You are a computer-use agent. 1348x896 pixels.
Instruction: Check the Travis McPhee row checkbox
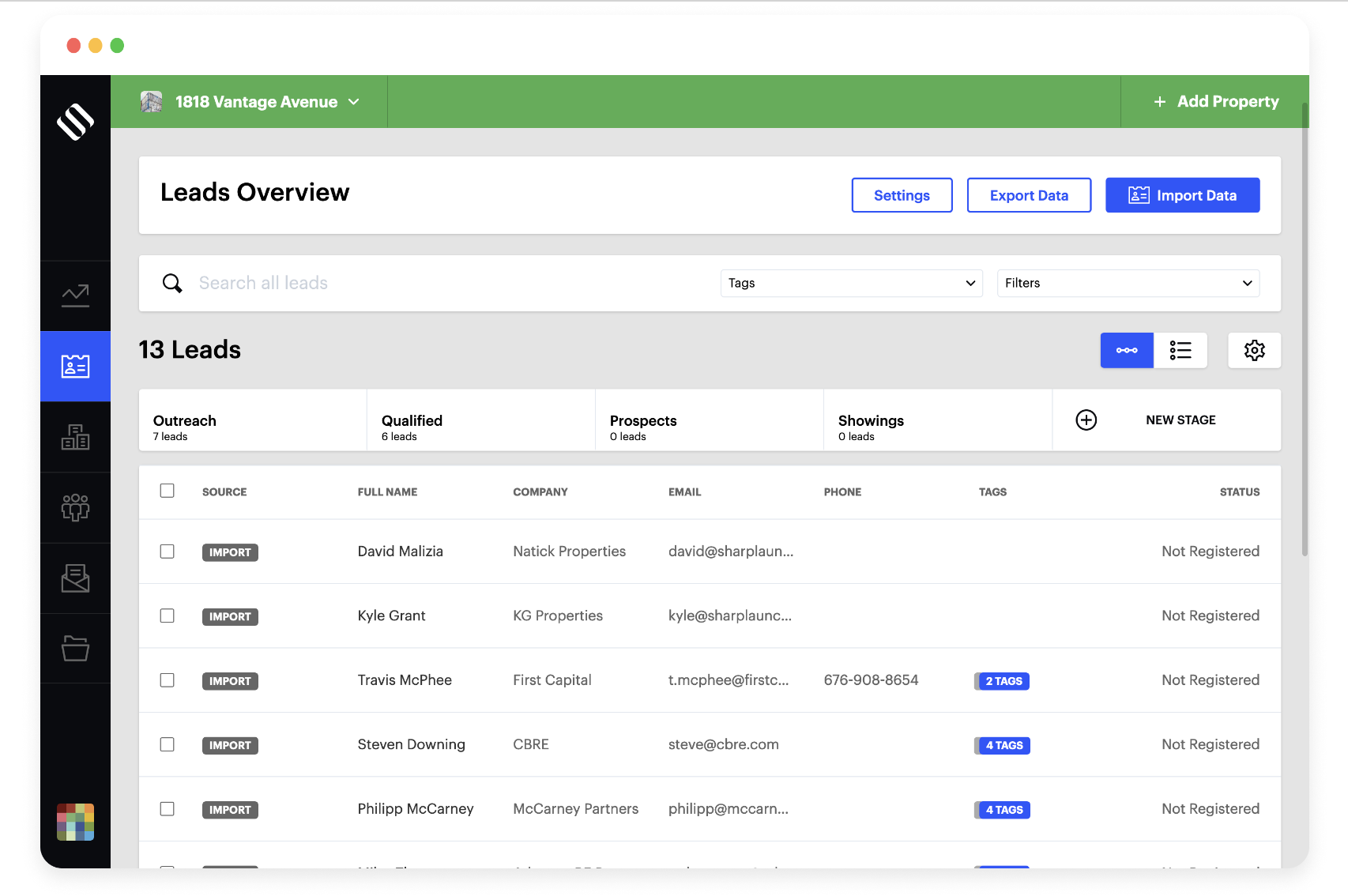(167, 680)
